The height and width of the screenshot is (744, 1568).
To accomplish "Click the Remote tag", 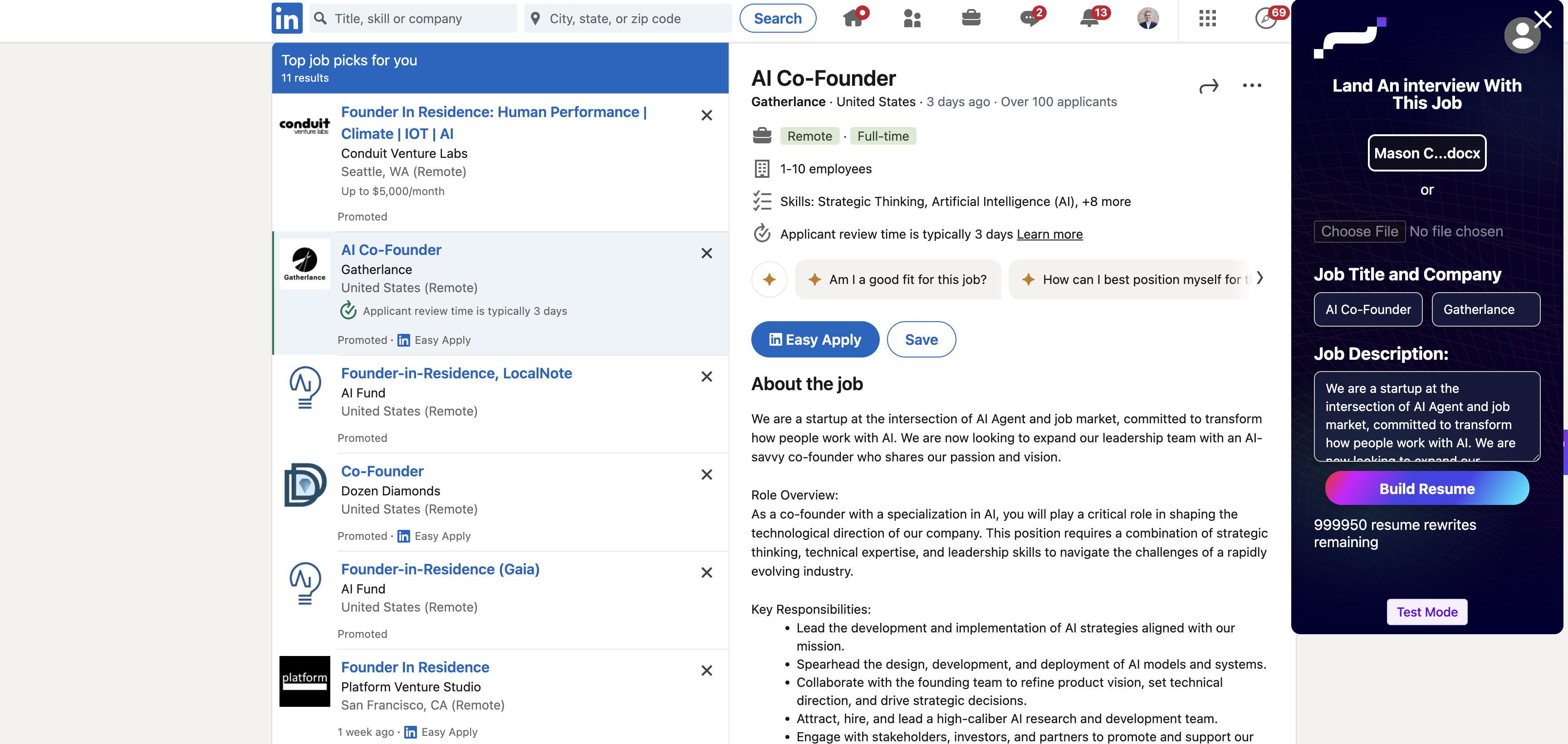I will 809,136.
